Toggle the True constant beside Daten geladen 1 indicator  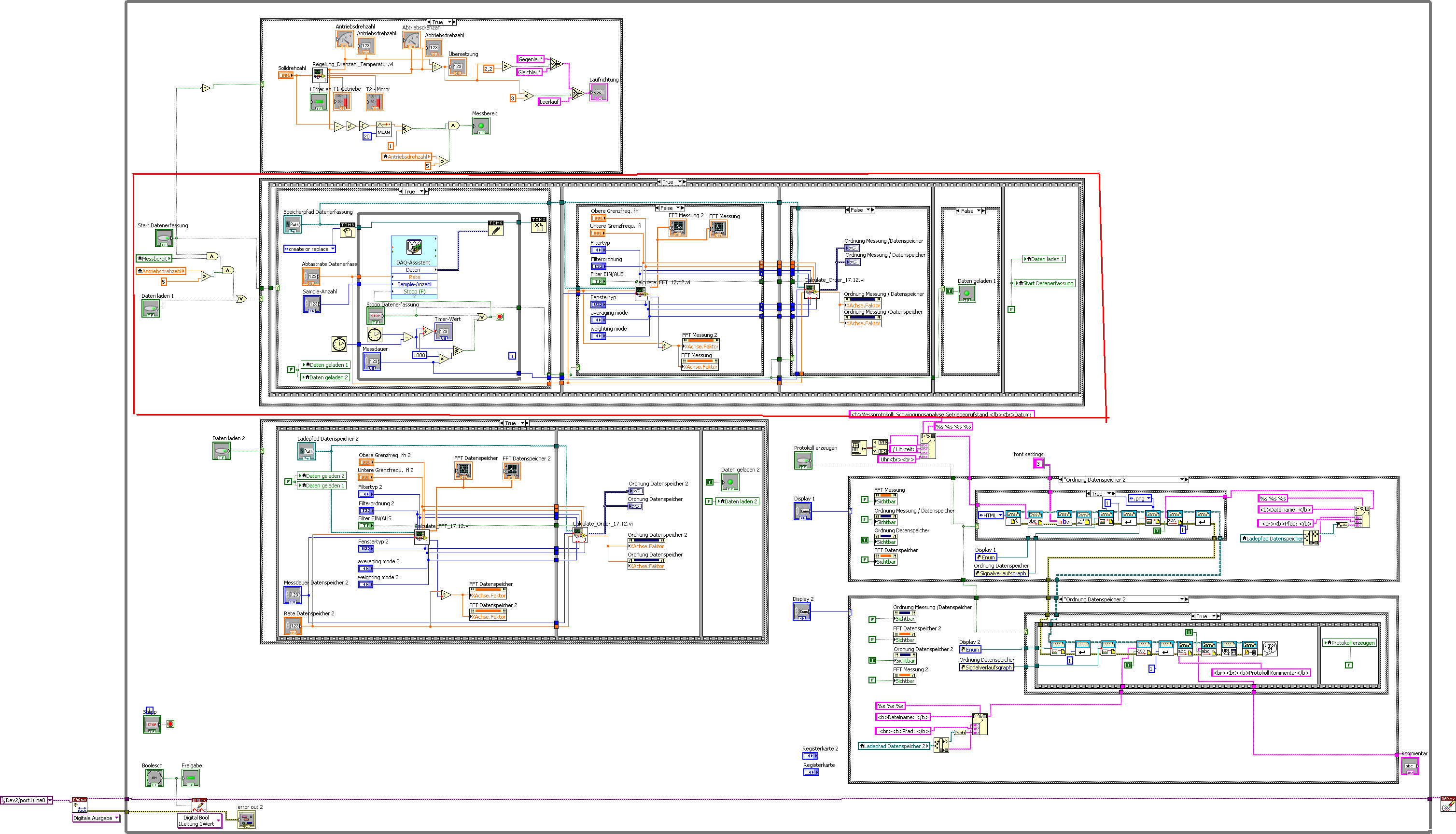(x=950, y=291)
